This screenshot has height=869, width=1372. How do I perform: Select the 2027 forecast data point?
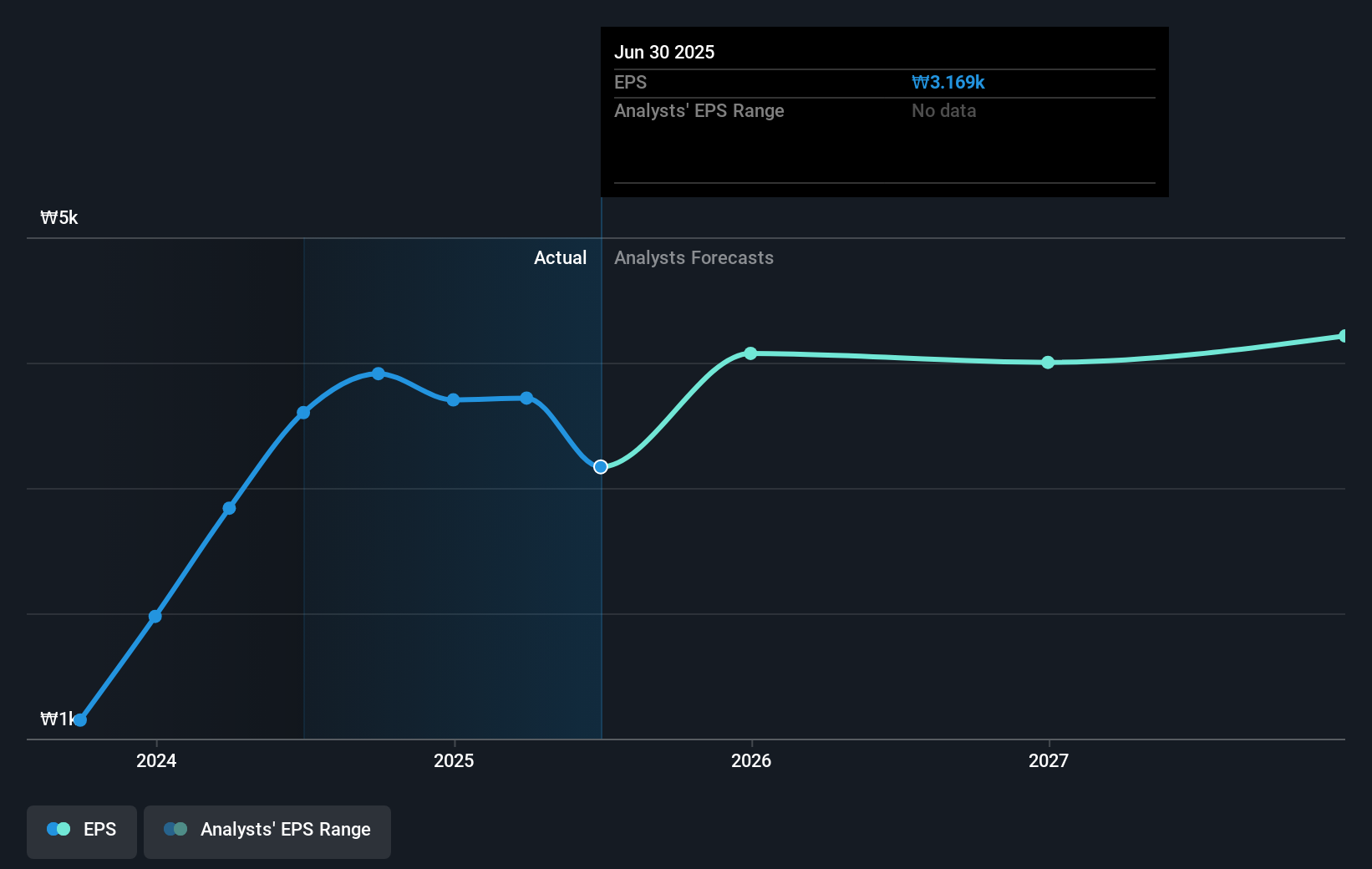pos(1047,363)
